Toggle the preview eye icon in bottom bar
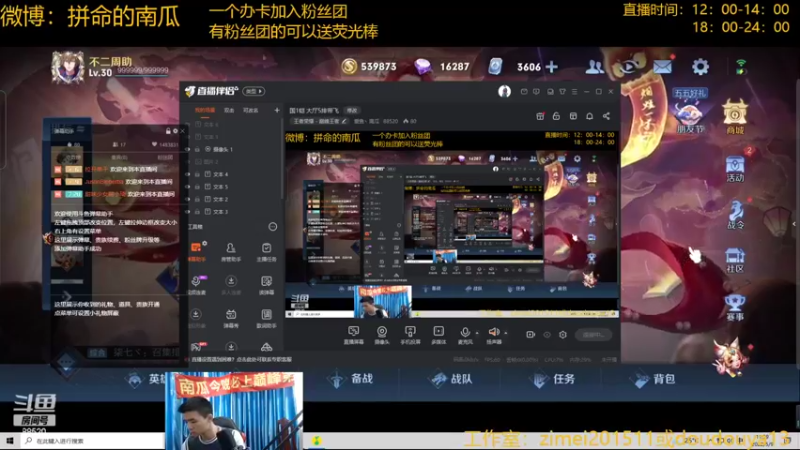800x450 pixels. (x=547, y=335)
